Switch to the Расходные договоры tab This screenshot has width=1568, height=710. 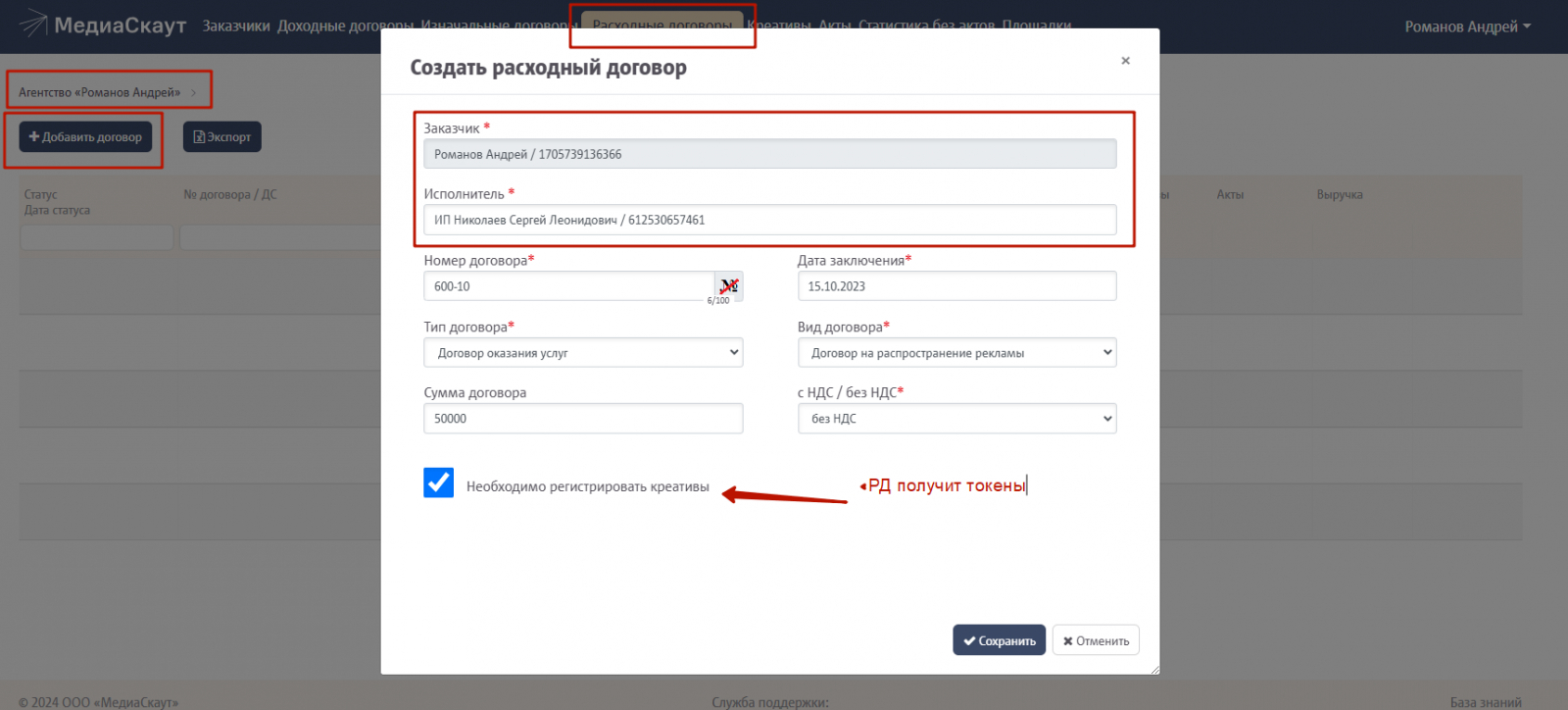pyautogui.click(x=661, y=25)
